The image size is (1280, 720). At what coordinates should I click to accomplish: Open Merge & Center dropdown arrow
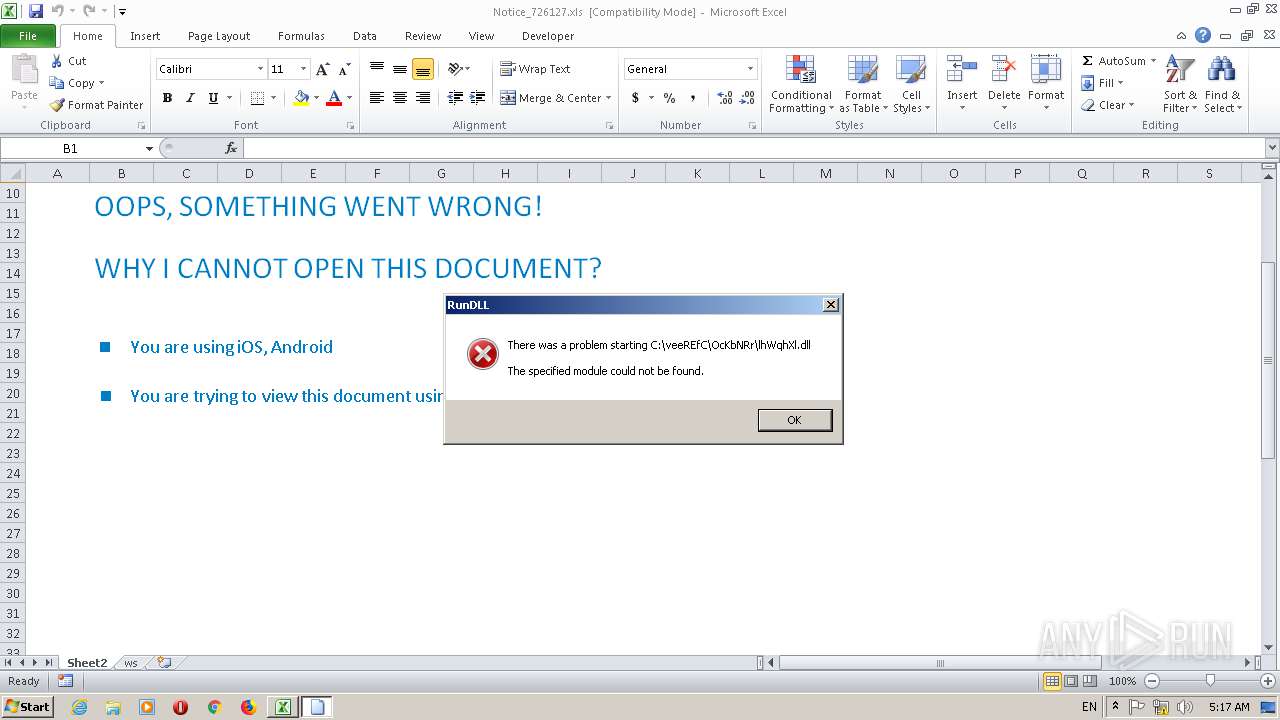coord(609,98)
